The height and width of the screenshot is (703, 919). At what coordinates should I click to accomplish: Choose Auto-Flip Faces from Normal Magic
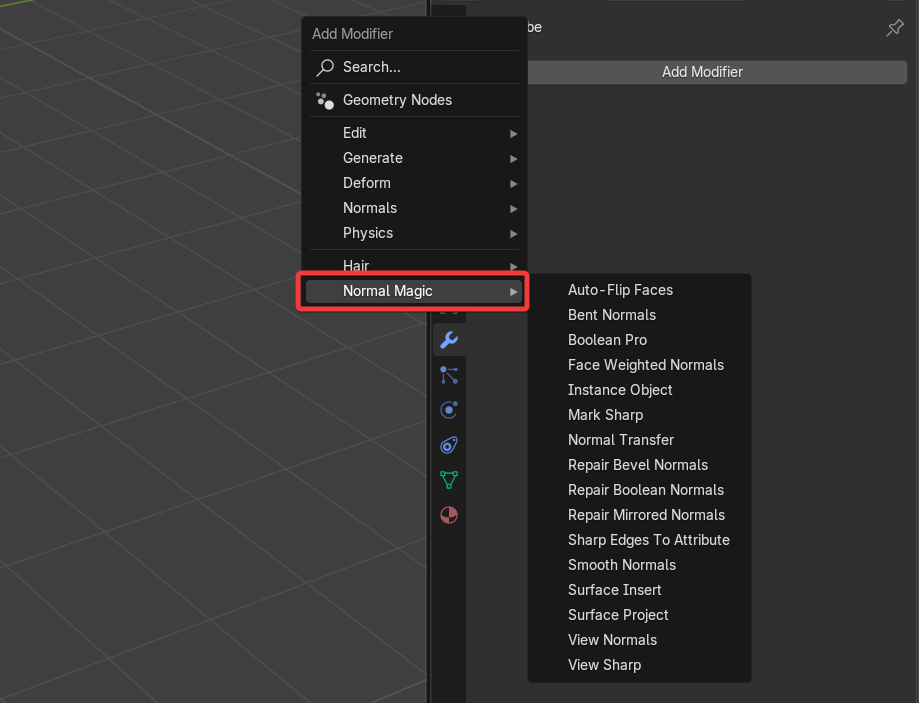click(620, 290)
